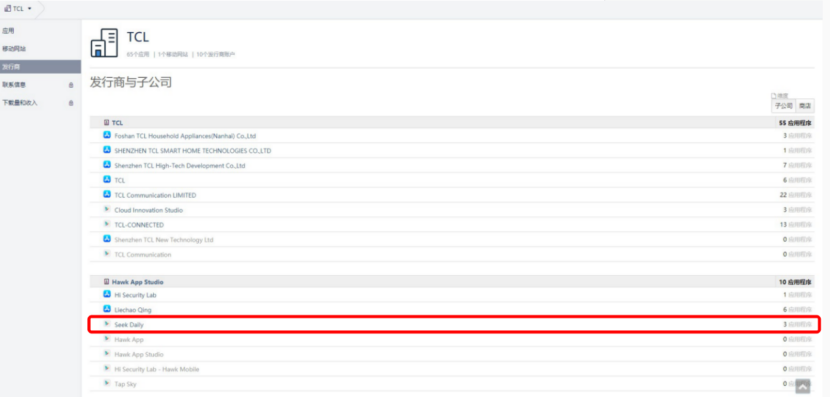Click the App Store icon beside Liechao Qing

point(107,310)
